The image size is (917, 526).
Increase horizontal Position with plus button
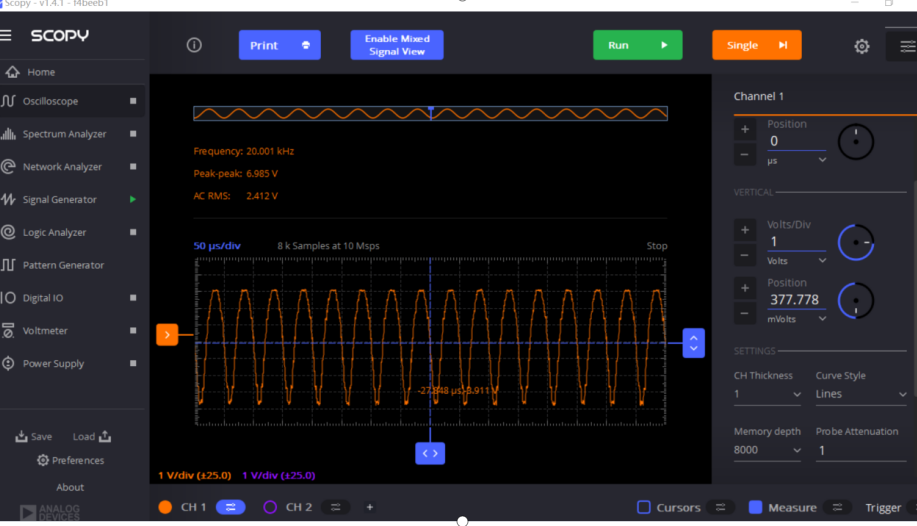pos(744,129)
